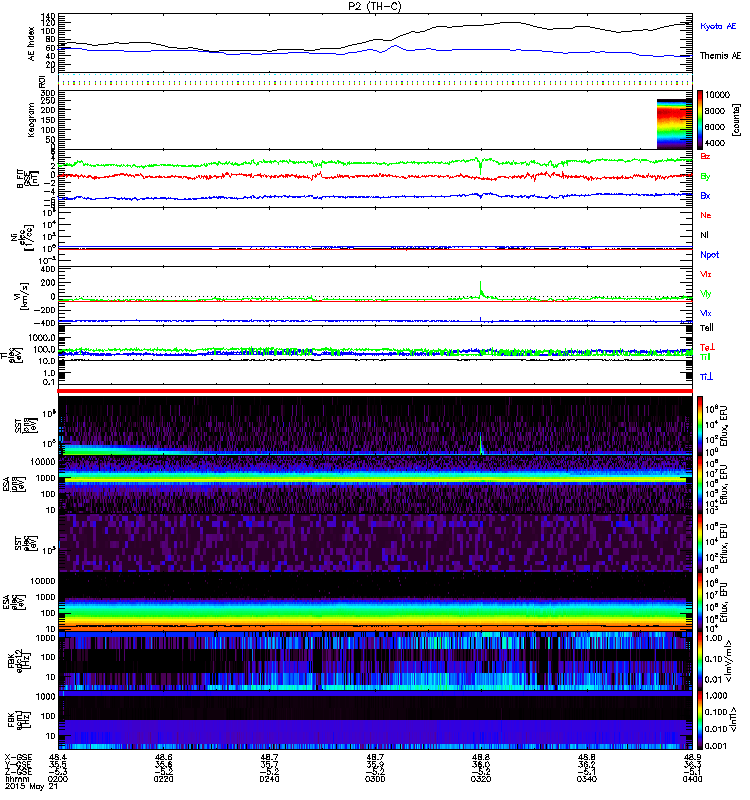Select the black 'Ni' legend label
This screenshot has height=800, width=750.
point(704,235)
